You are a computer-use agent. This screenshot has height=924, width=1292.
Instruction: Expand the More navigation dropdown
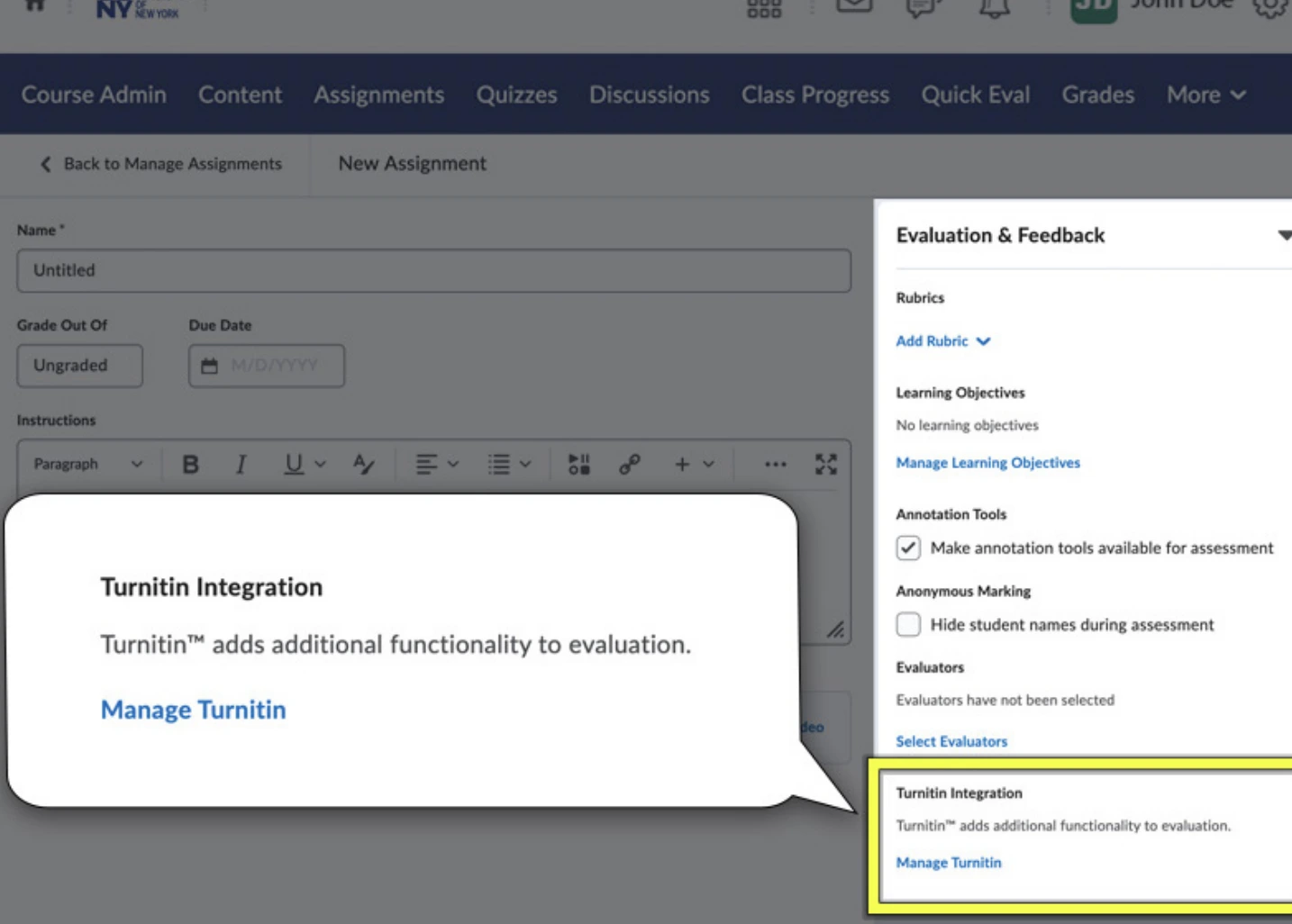tap(1206, 95)
